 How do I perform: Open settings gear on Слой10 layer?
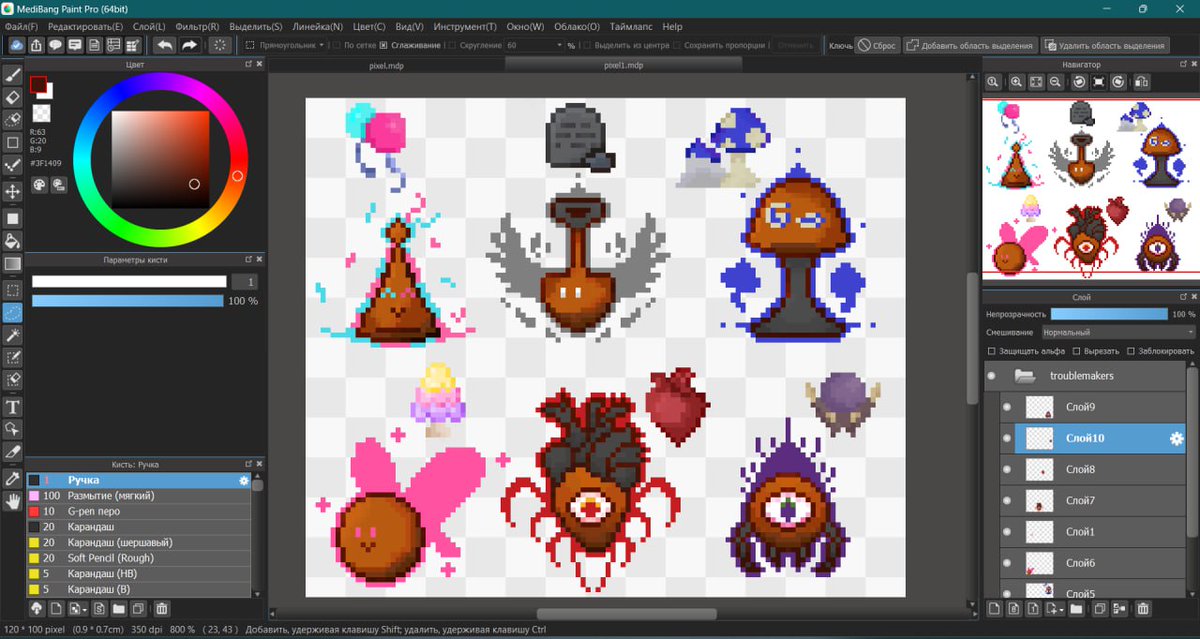(1176, 438)
